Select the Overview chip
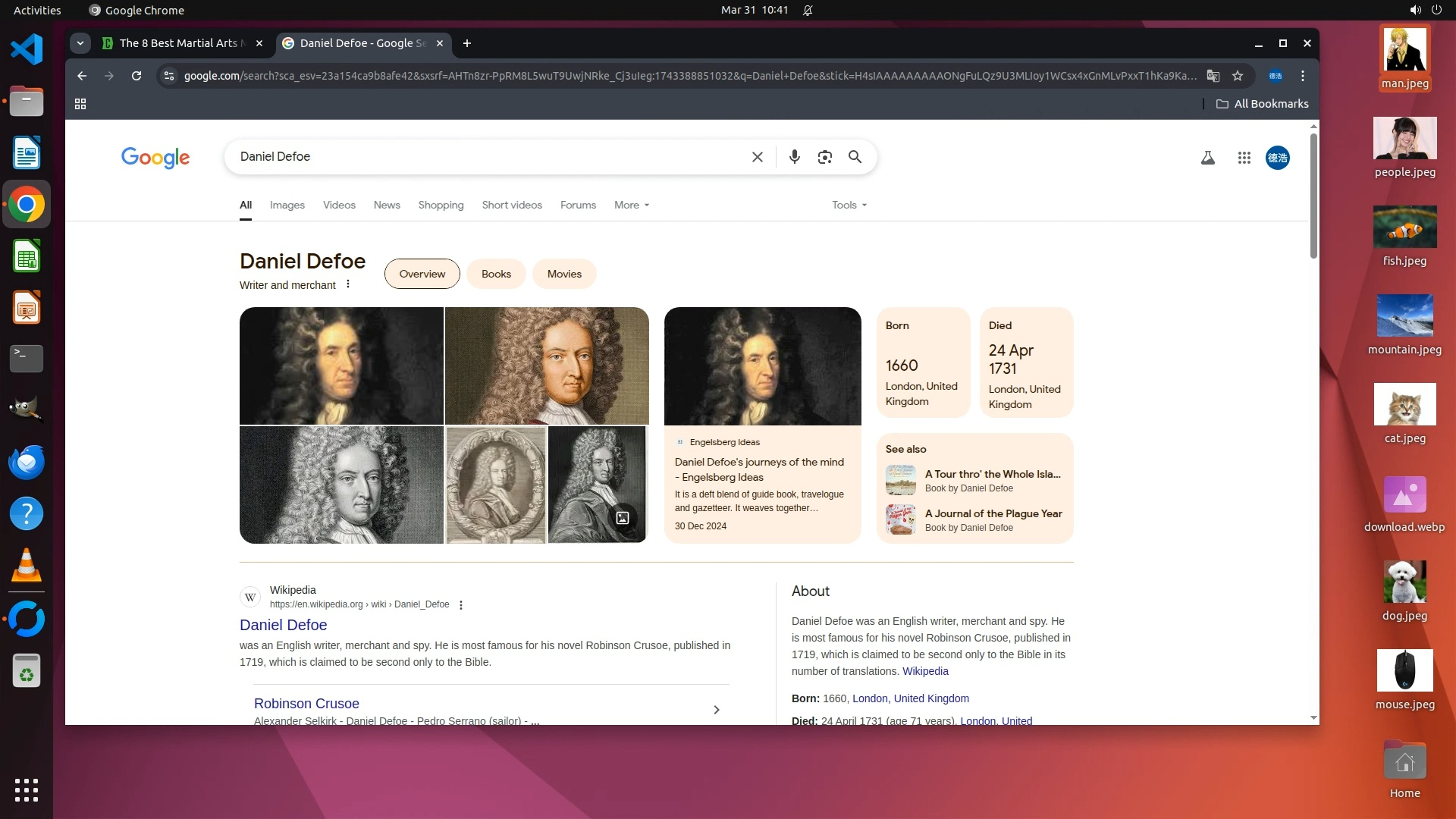Viewport: 1456px width, 819px height. point(422,274)
